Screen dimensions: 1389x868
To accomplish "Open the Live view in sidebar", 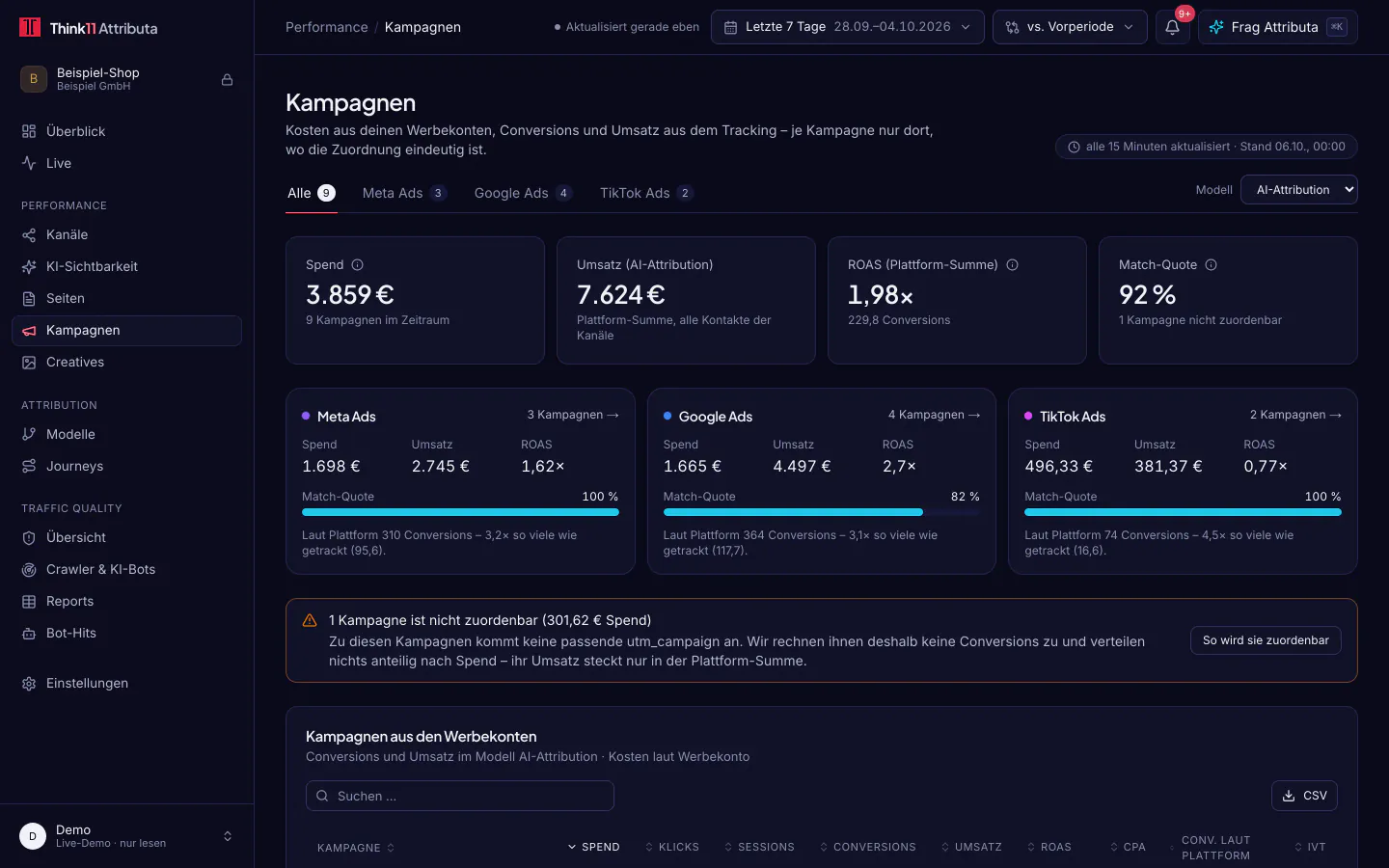I will click(x=126, y=163).
